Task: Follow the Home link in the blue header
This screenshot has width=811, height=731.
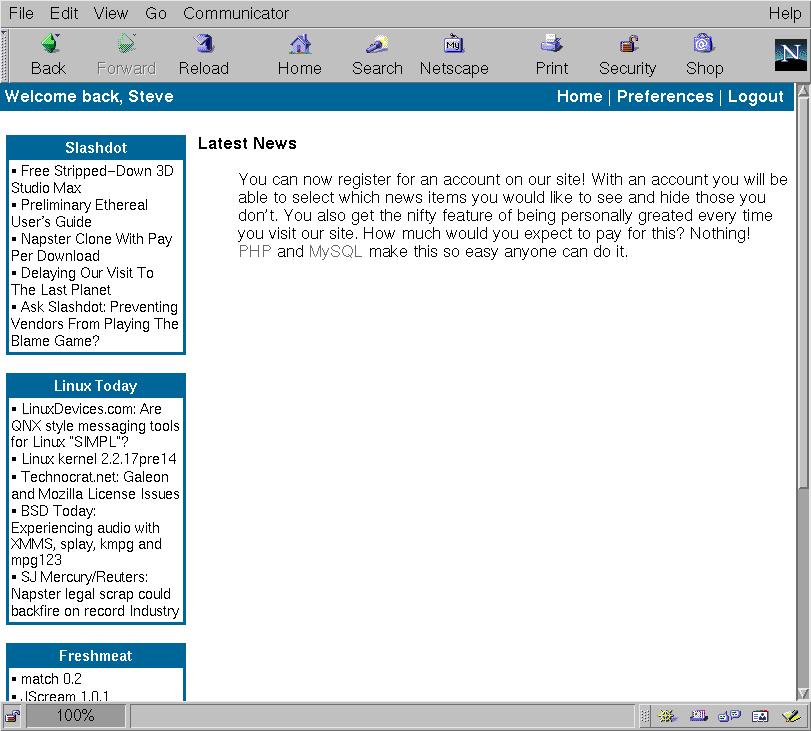Action: coord(579,96)
